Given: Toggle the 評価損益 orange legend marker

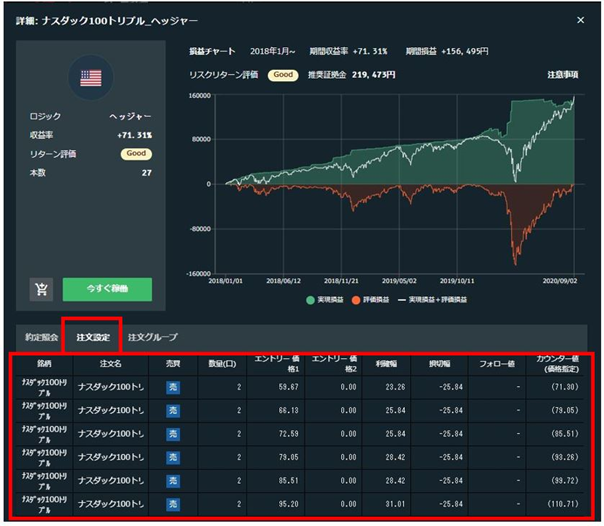Looking at the screenshot, I should 356,300.
